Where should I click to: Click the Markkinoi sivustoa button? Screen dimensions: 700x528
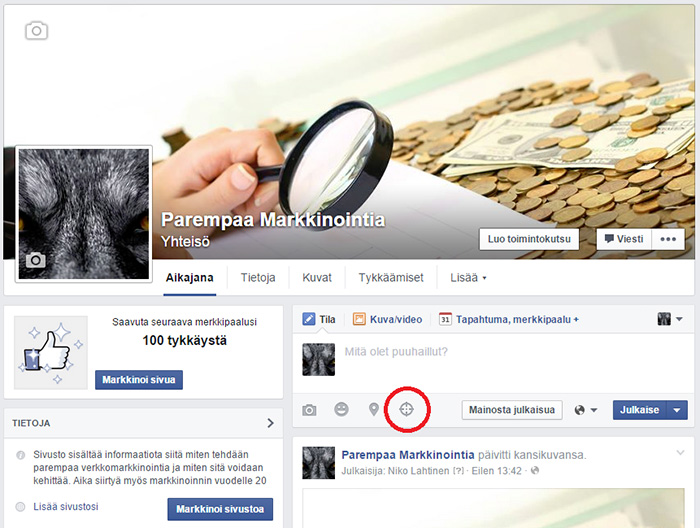[x=220, y=509]
